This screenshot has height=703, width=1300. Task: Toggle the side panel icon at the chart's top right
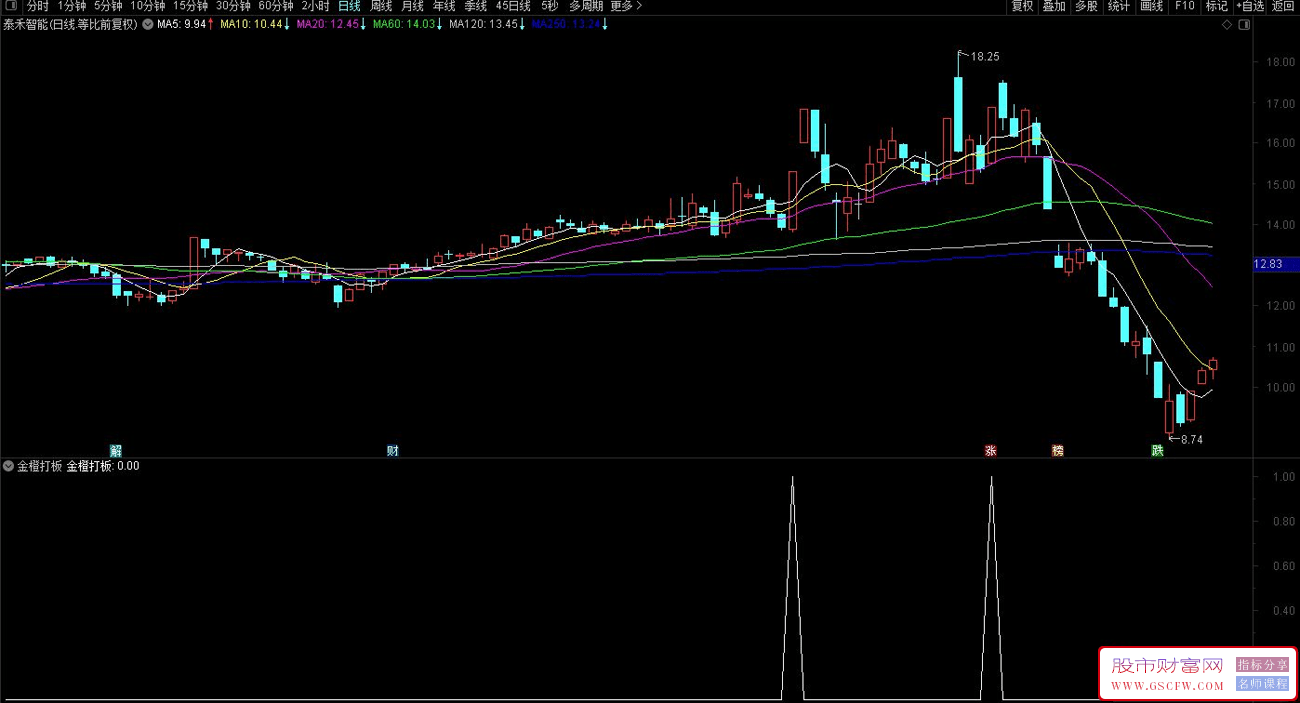tap(1243, 25)
